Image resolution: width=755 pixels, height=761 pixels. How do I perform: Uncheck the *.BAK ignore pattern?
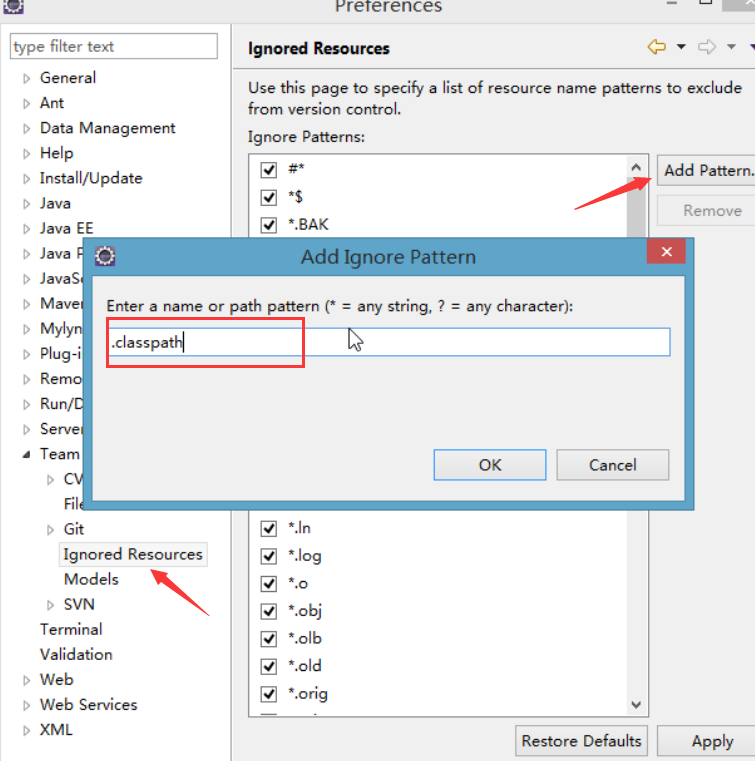268,225
